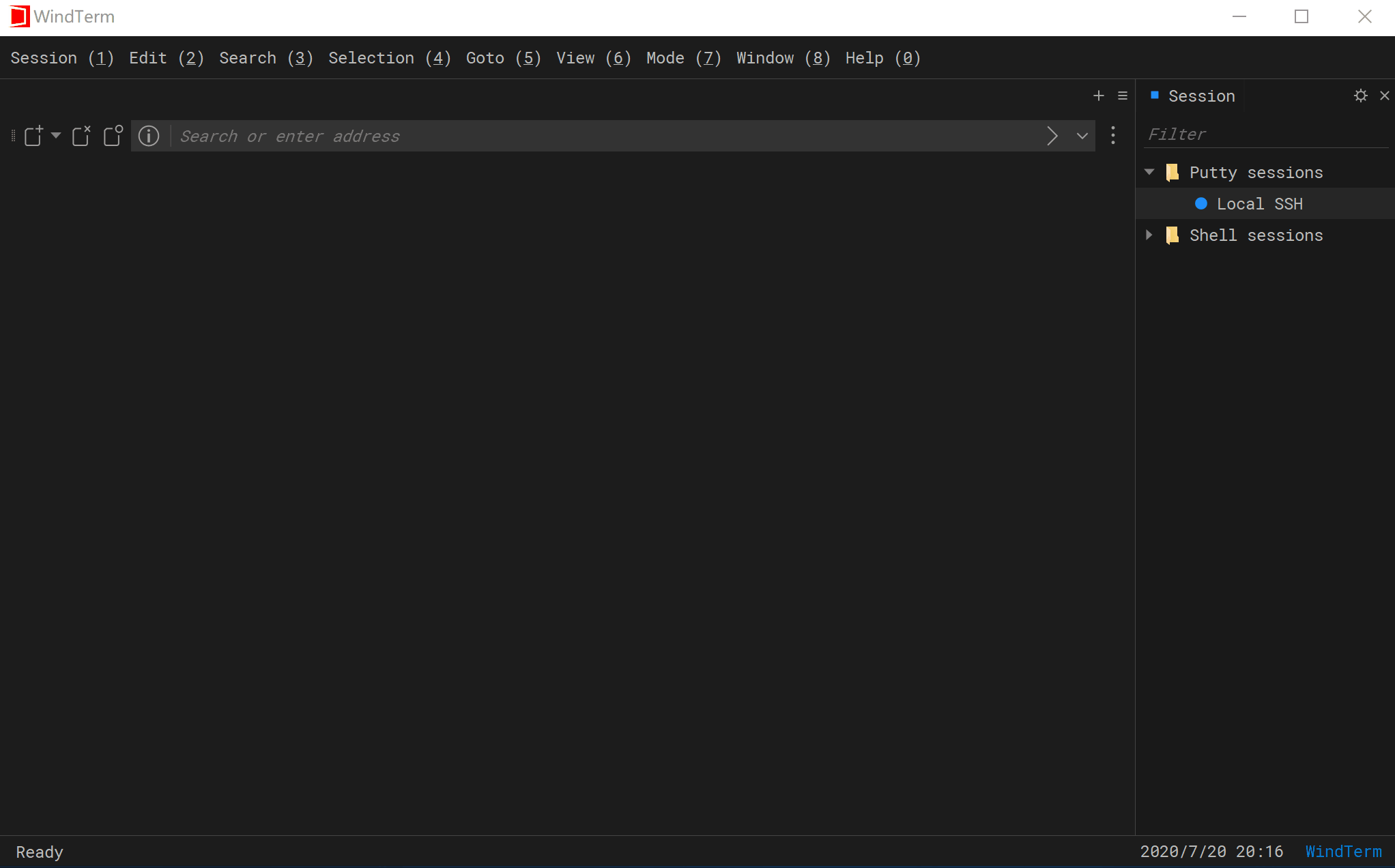The height and width of the screenshot is (868, 1395).
Task: Click the plus icon to add tab
Action: coord(1099,96)
